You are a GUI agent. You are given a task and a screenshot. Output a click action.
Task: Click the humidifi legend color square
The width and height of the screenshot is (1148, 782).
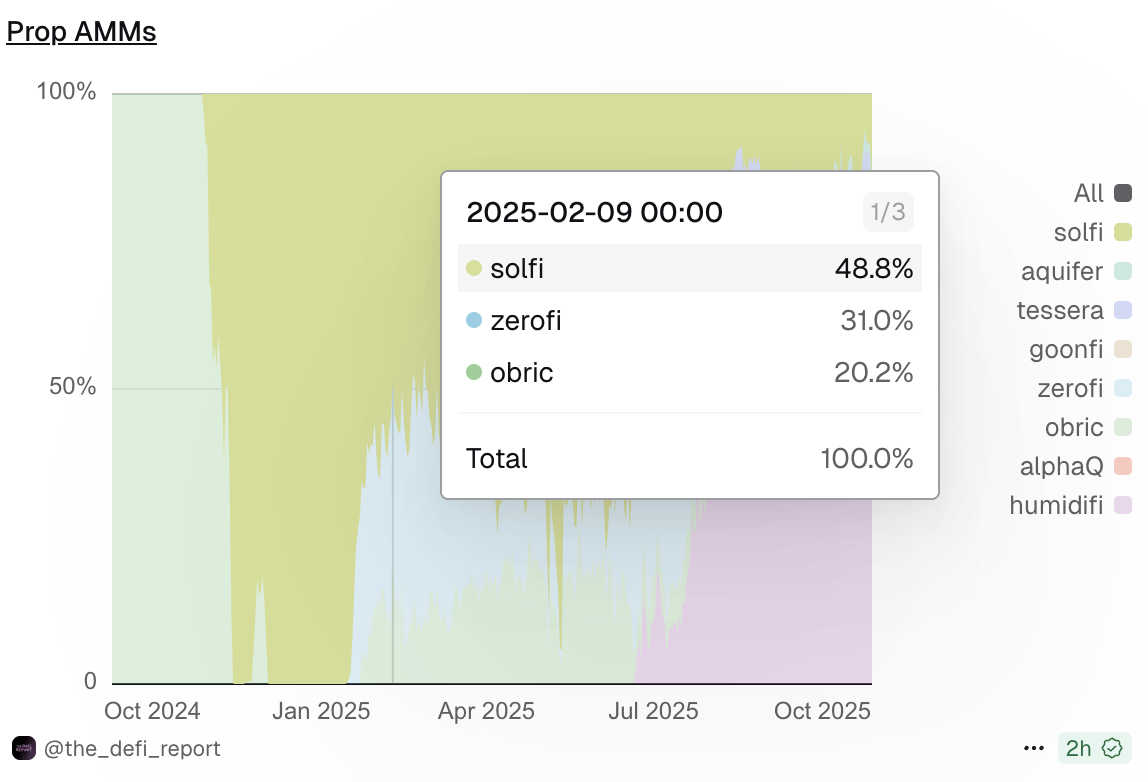(x=1123, y=505)
